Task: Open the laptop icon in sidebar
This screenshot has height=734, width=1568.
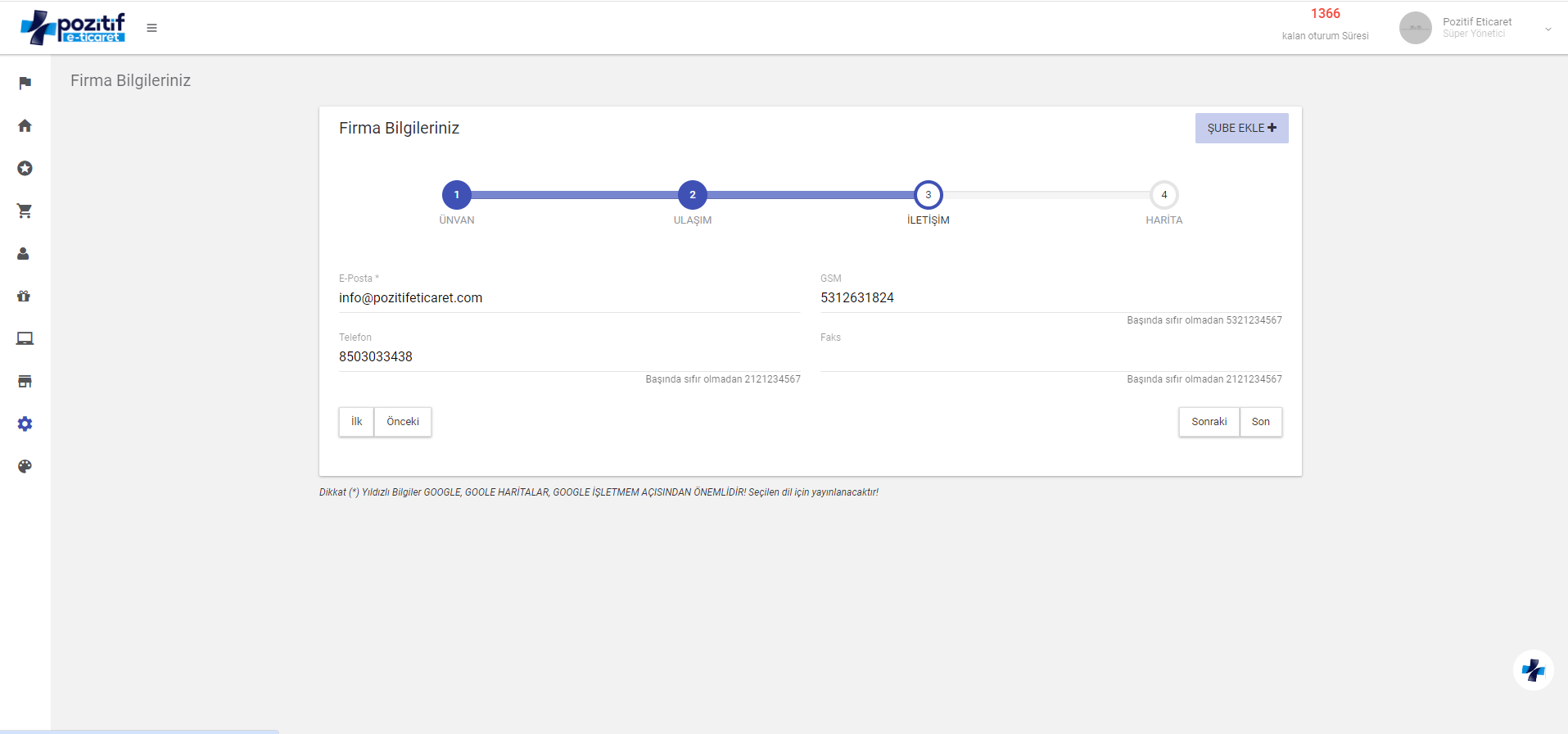Action: pyautogui.click(x=25, y=338)
